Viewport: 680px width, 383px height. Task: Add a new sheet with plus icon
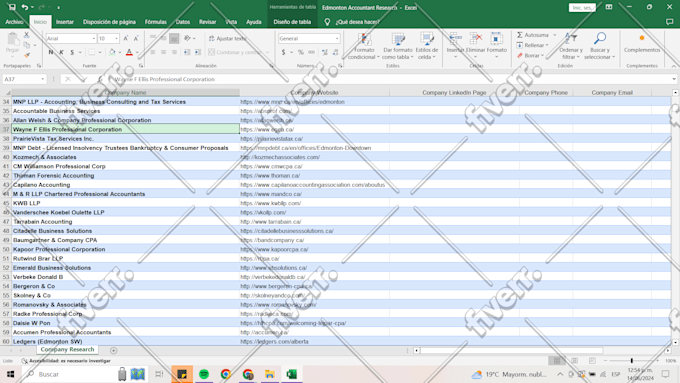click(x=113, y=350)
